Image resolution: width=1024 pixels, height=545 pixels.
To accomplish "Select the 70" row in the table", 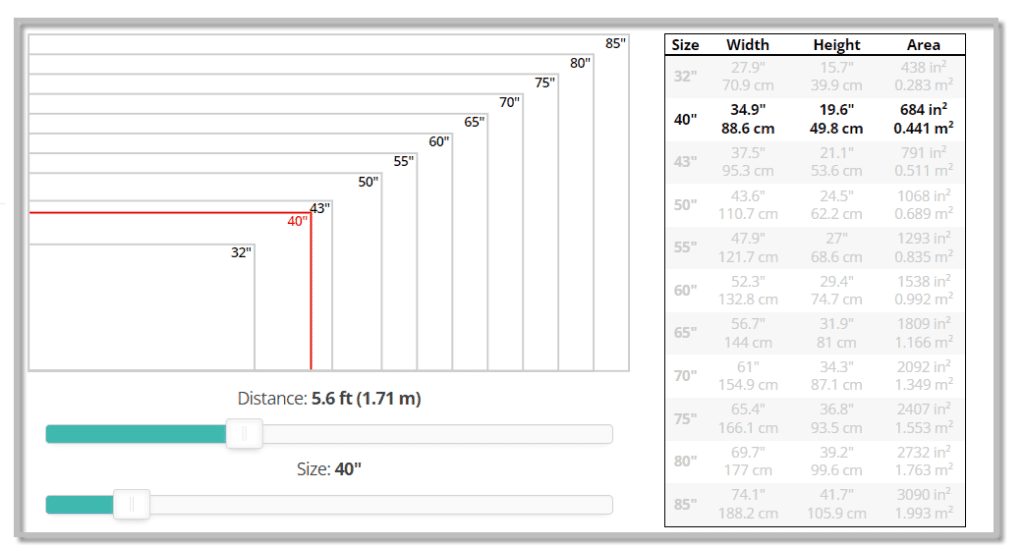I will [x=814, y=377].
